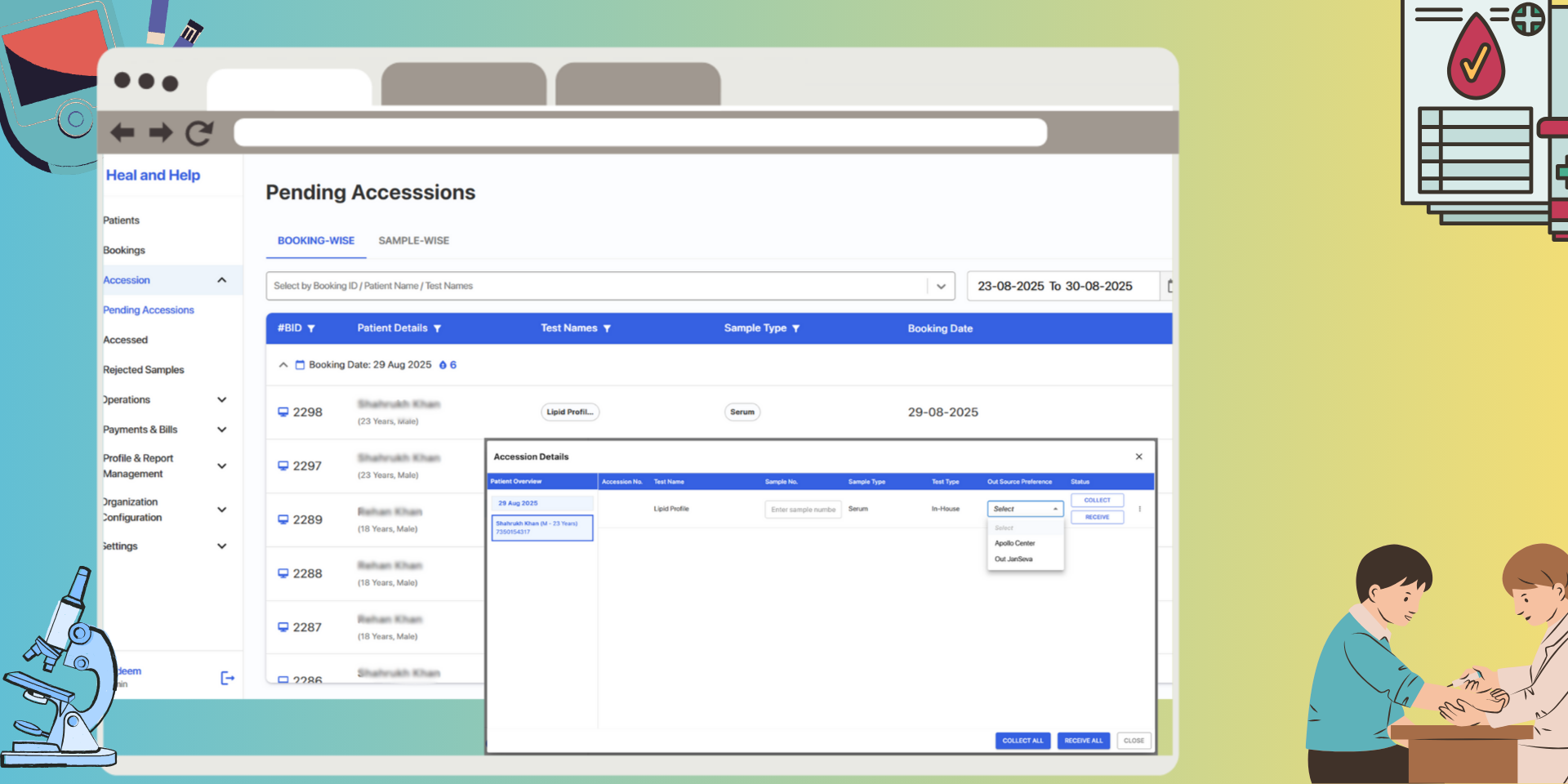The height and width of the screenshot is (784, 1568).
Task: Click the Enter sample number field
Action: (803, 510)
